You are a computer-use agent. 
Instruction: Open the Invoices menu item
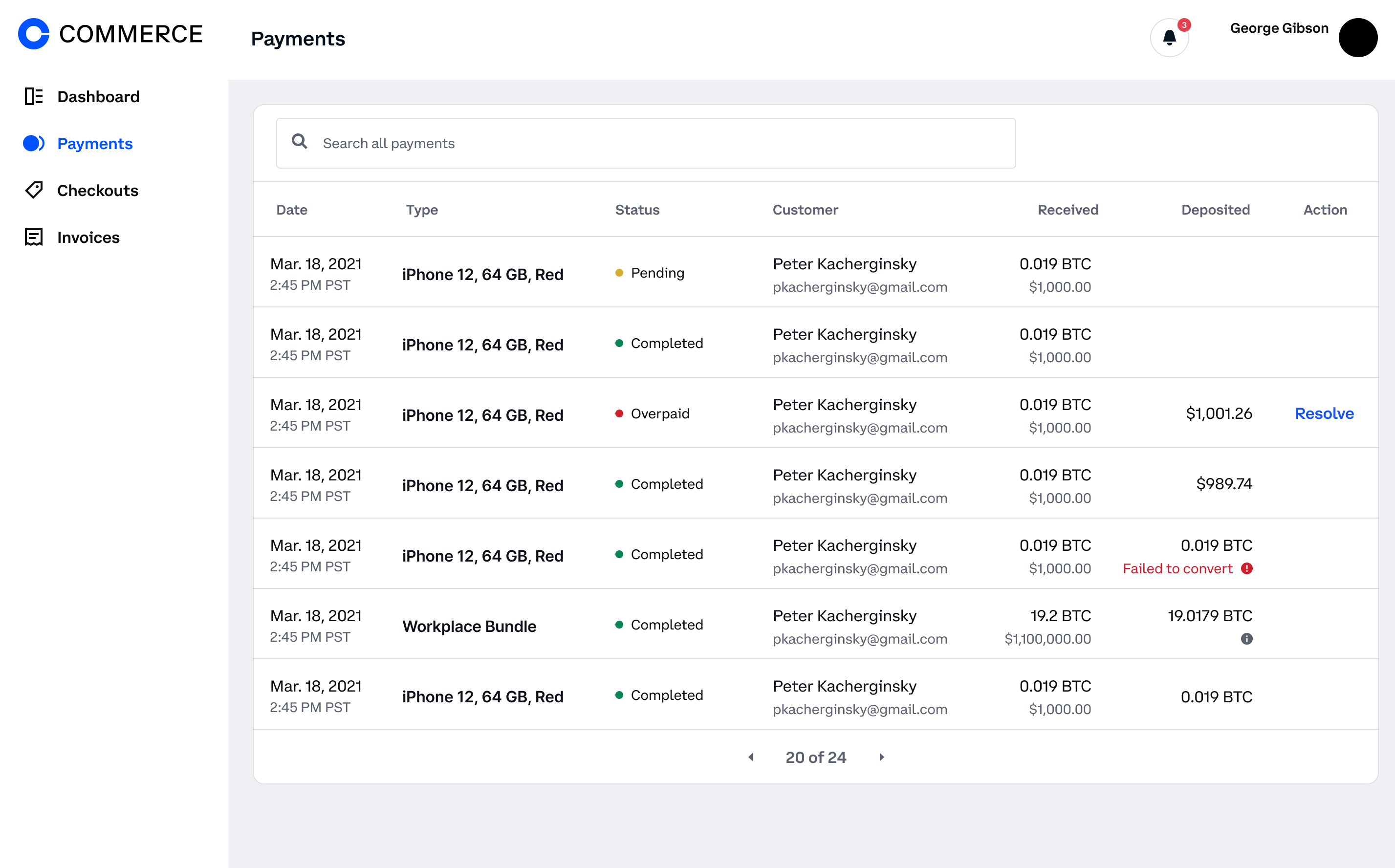coord(88,238)
